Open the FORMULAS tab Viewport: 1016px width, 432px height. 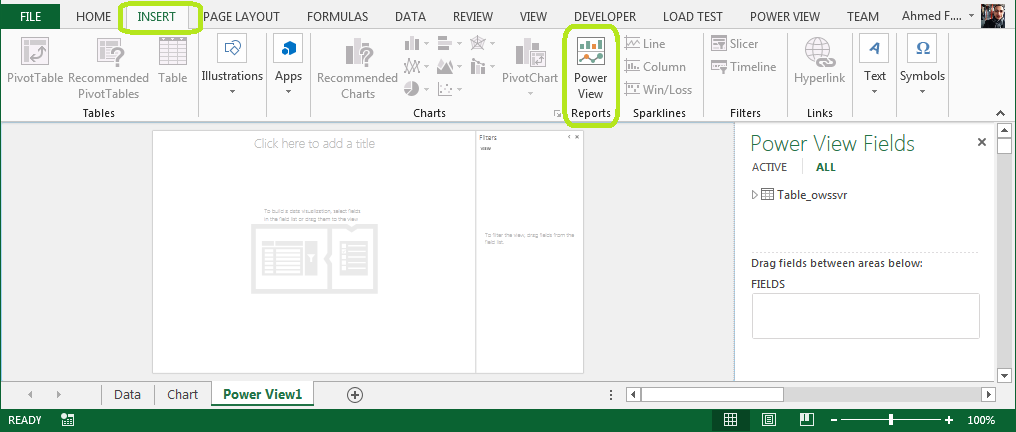[337, 17]
